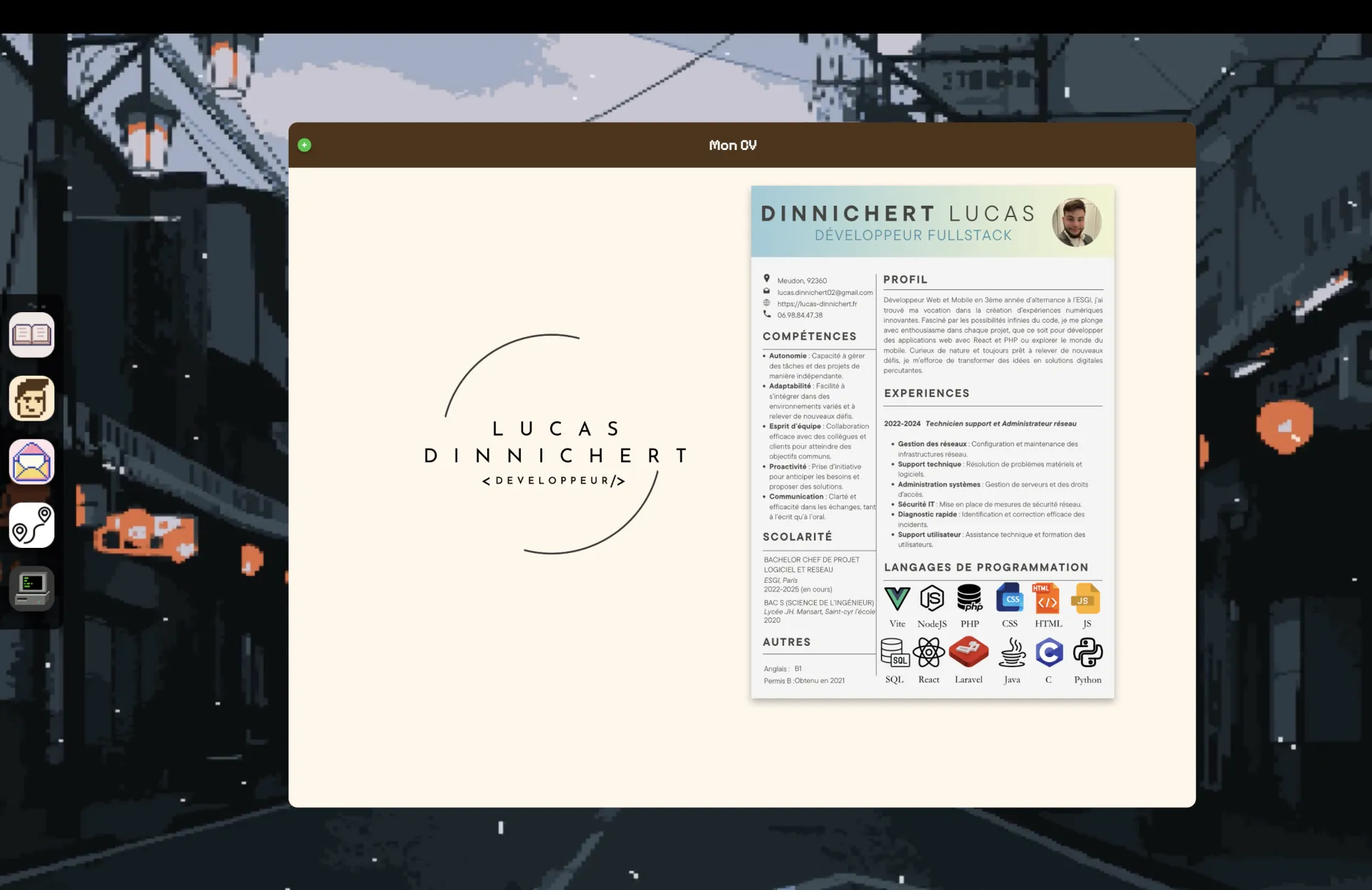
Task: Click the PHP database icon
Action: coord(970,598)
